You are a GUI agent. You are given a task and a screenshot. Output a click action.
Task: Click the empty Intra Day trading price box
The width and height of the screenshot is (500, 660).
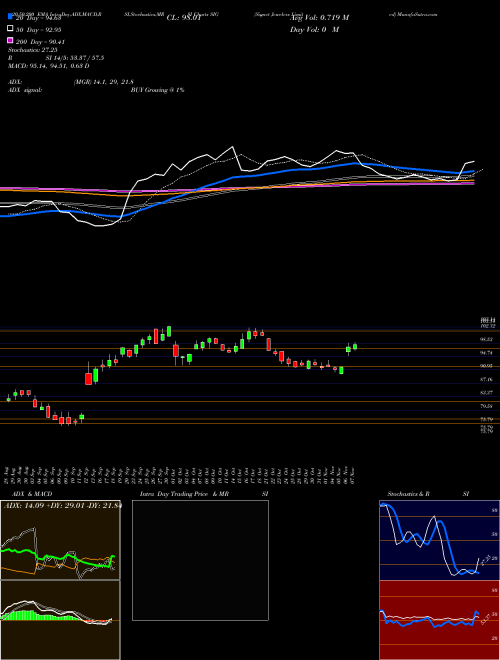click(200, 560)
